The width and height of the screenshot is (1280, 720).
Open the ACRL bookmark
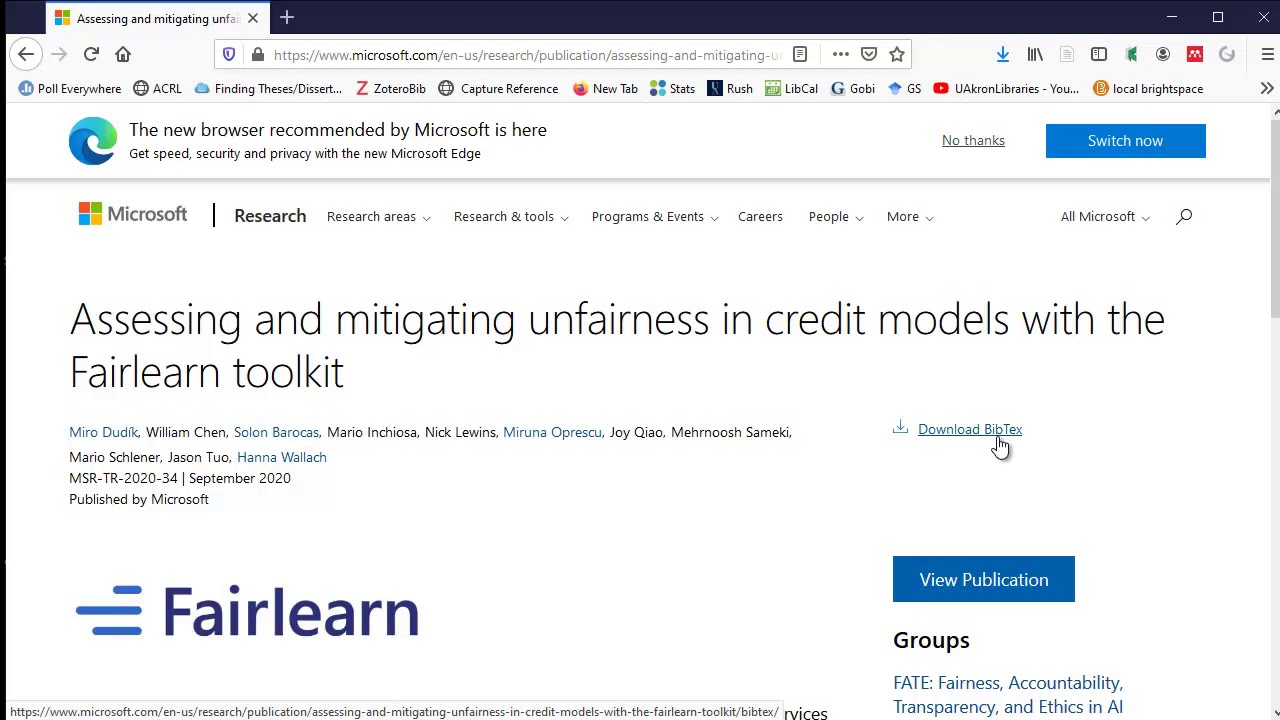click(157, 88)
